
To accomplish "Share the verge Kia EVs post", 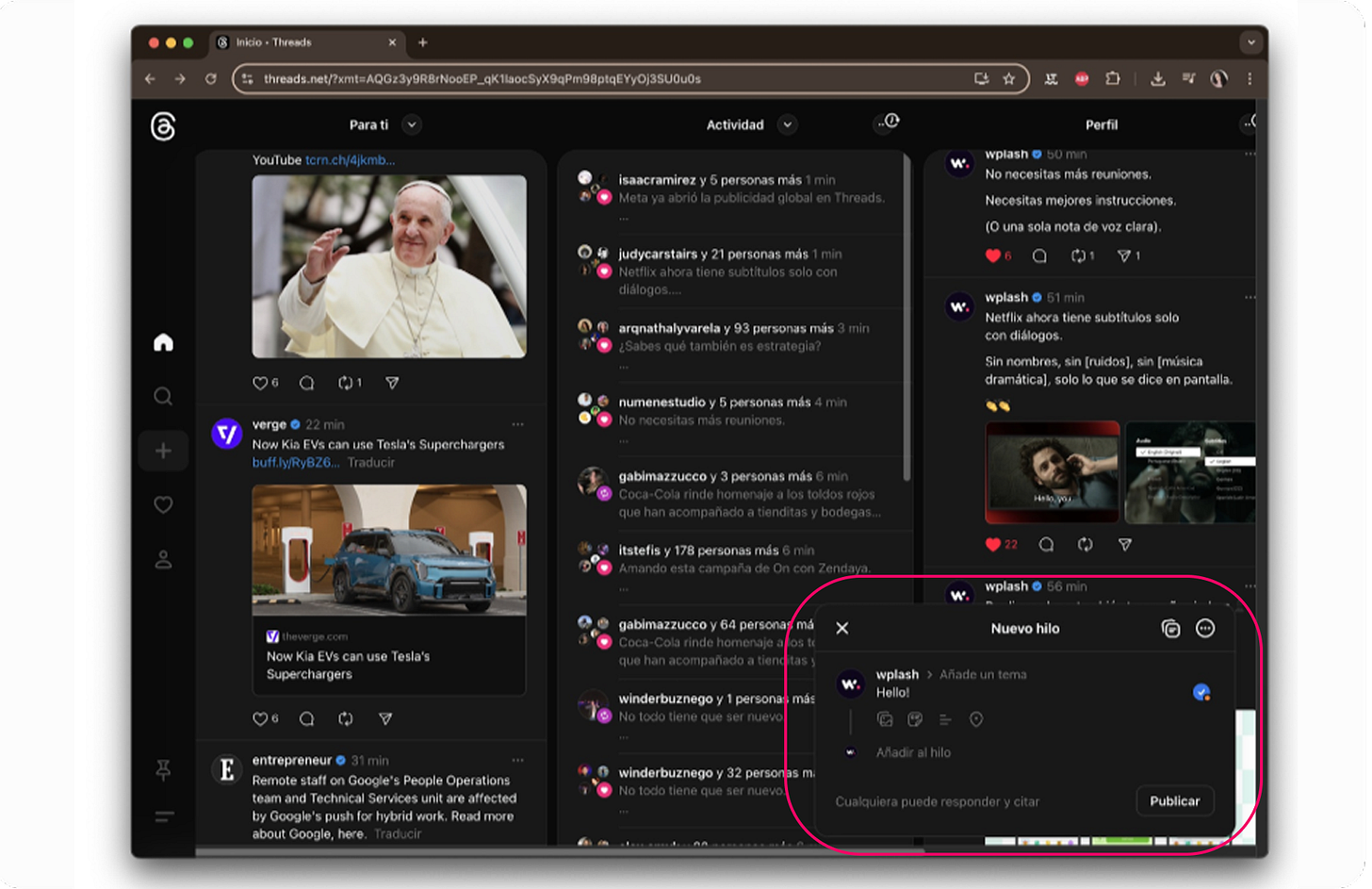I will pyautogui.click(x=385, y=718).
